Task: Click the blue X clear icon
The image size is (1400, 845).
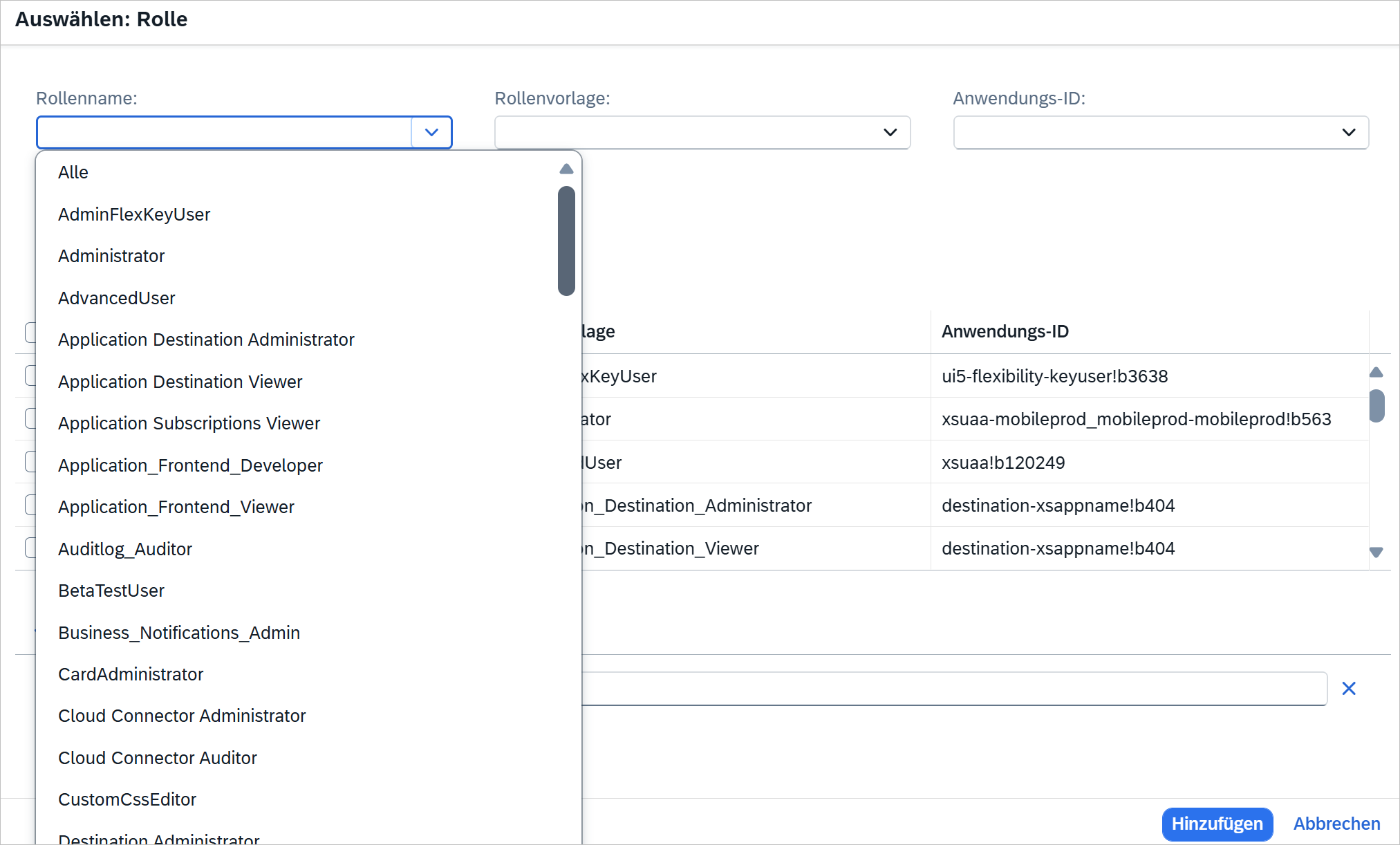Action: [1348, 689]
